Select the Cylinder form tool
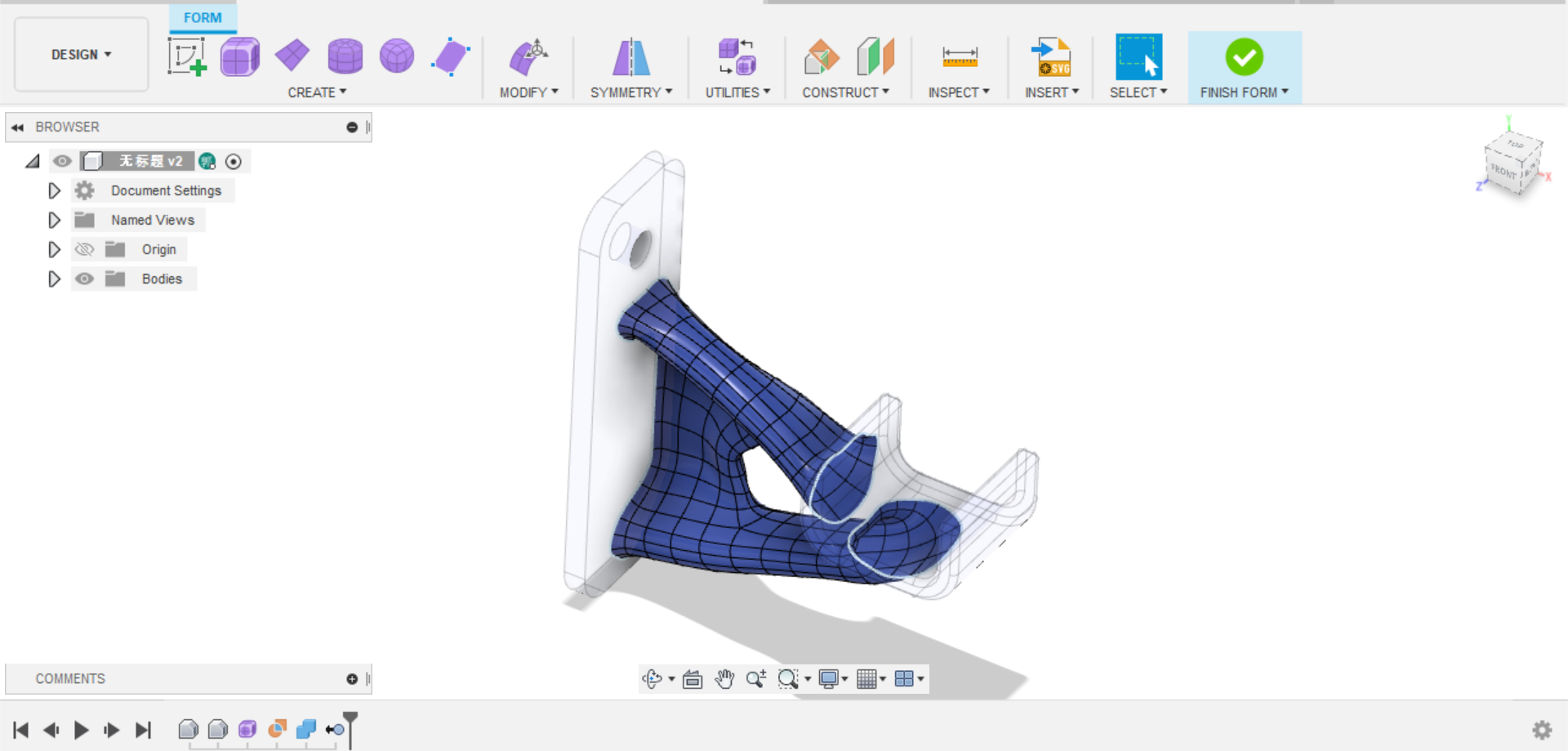Screen dimensions: 1568x751 (x=344, y=56)
